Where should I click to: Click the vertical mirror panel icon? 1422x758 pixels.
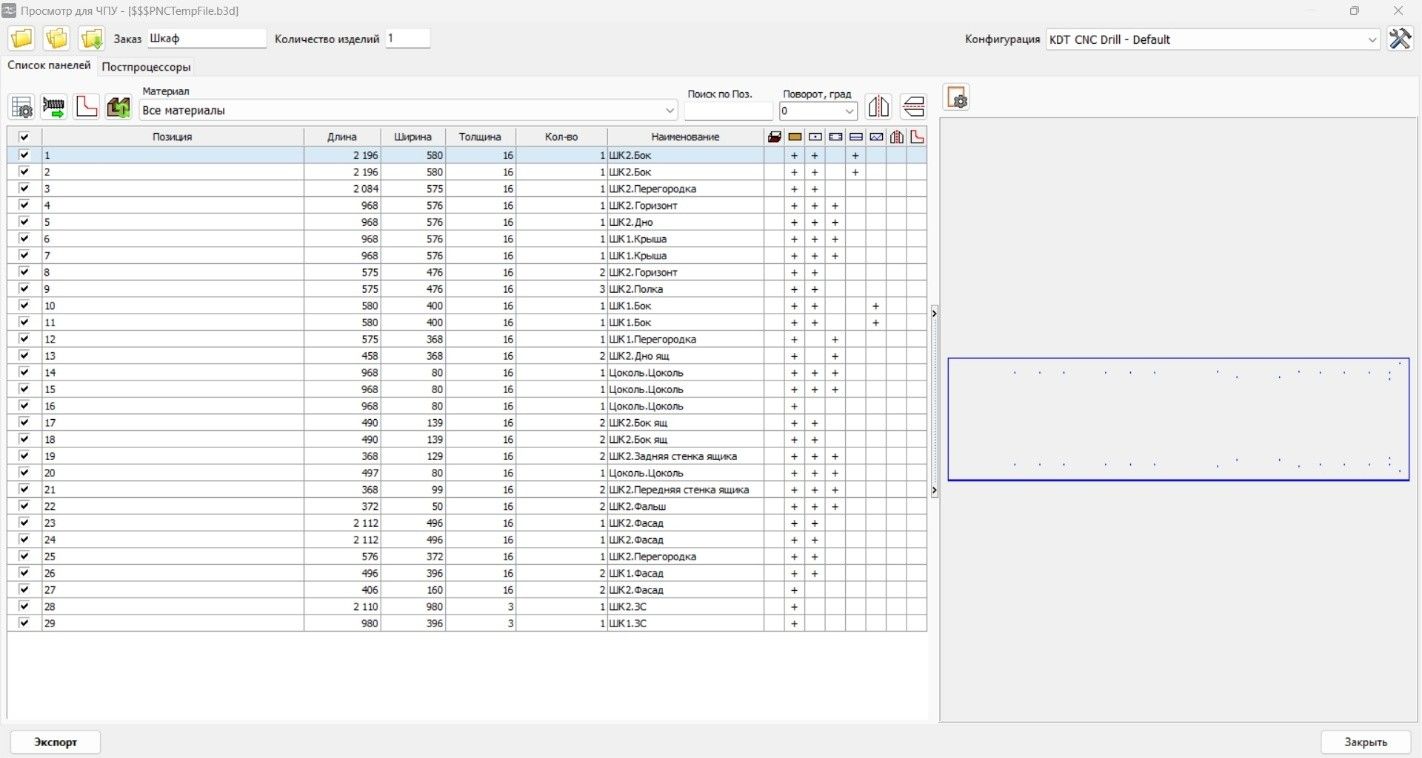tap(878, 106)
